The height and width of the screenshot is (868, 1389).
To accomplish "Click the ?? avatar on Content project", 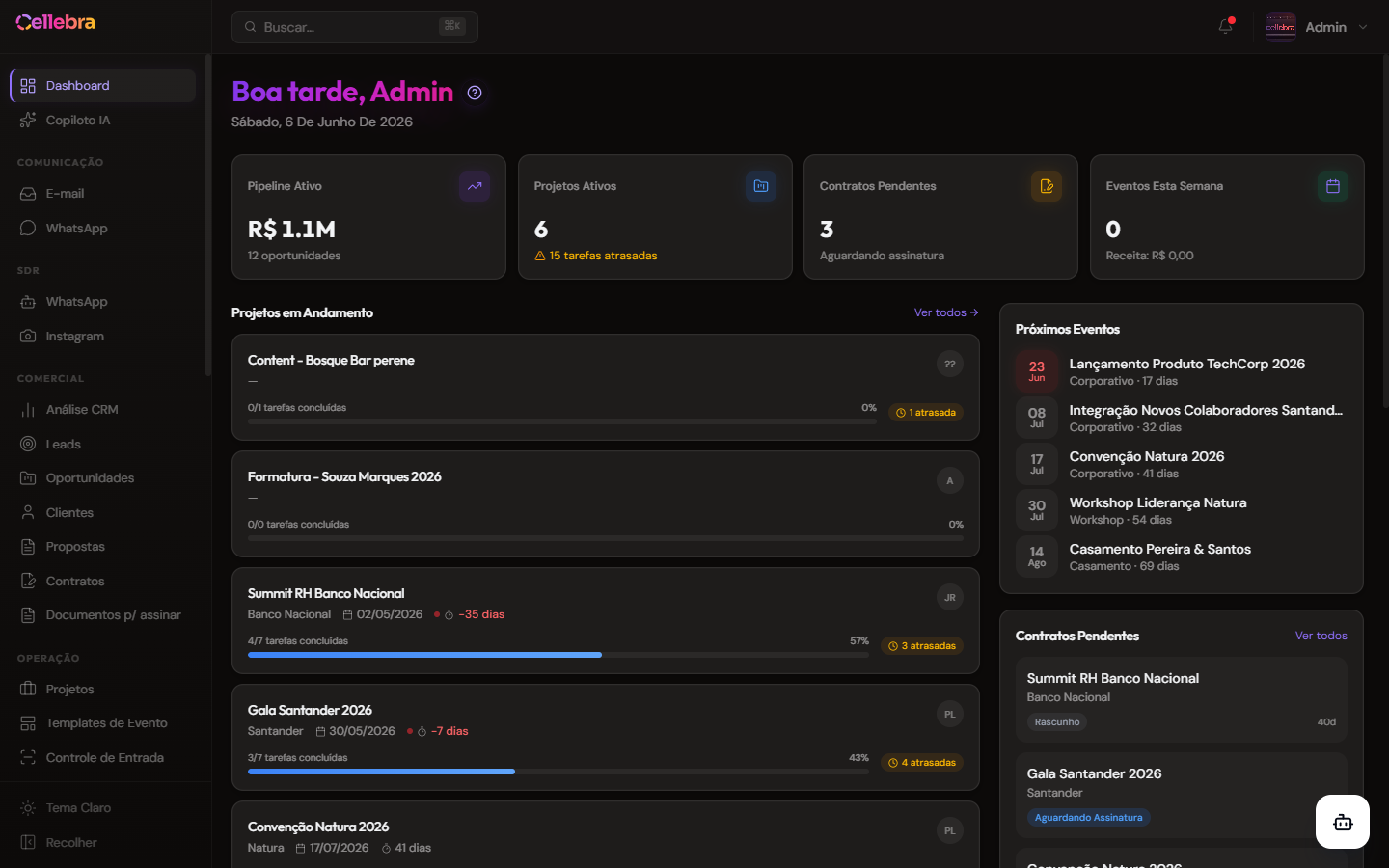I will pyautogui.click(x=950, y=365).
